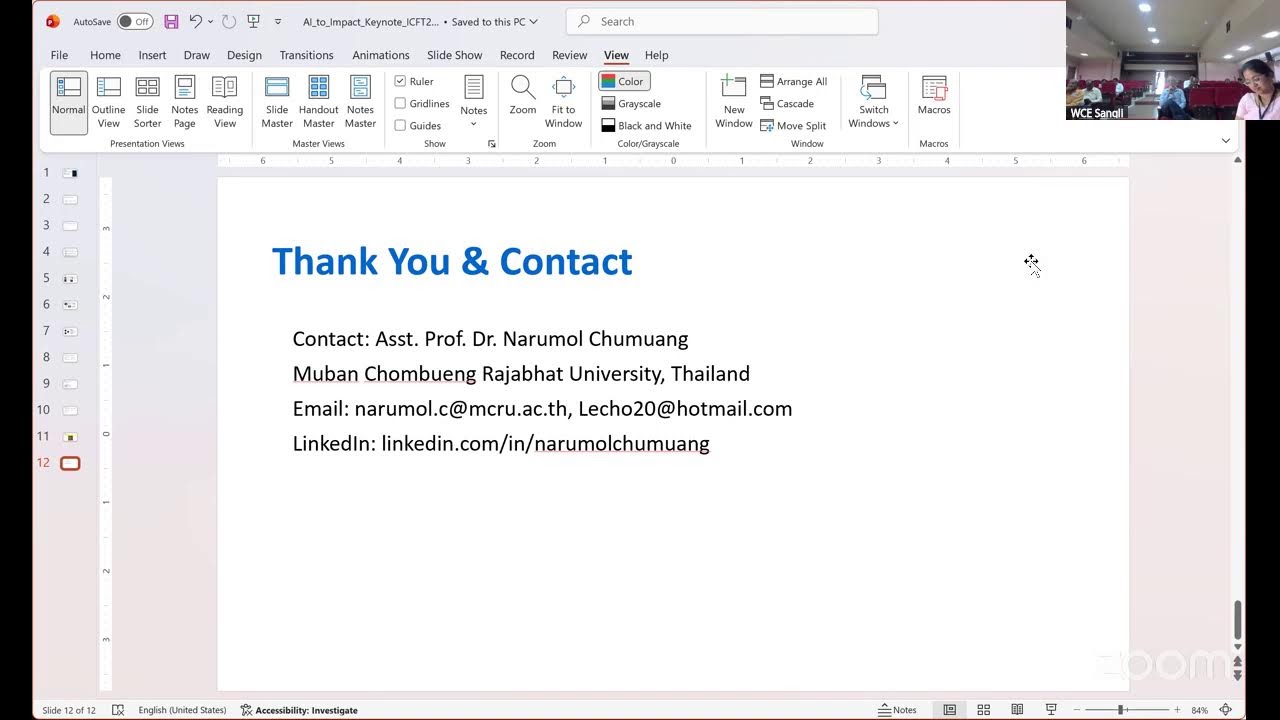Fit slide to current window icon
Viewport: 1280px width, 720px height.
[1226, 710]
